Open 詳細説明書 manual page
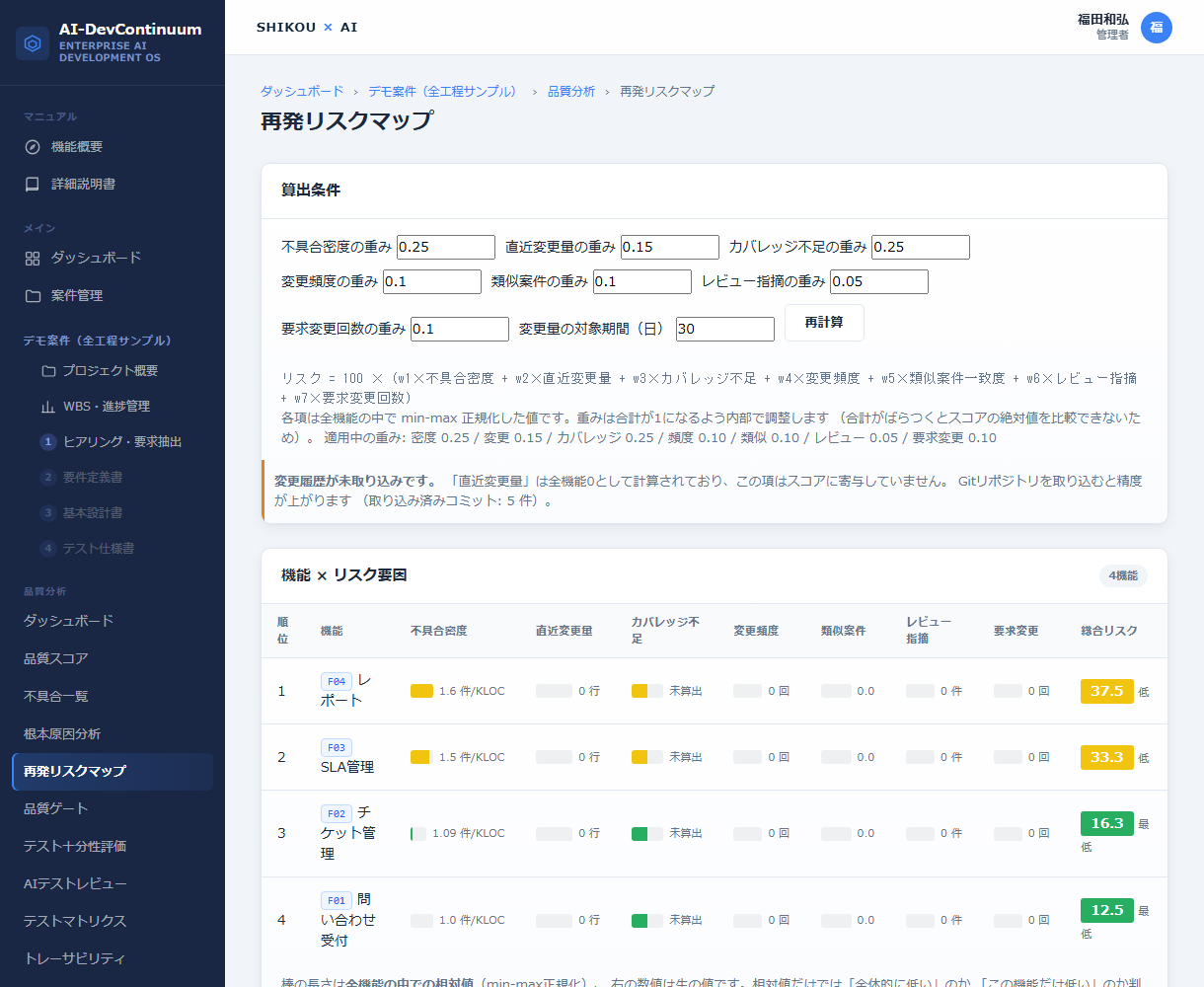Screen dimensions: 1204x987 [x=113, y=185]
